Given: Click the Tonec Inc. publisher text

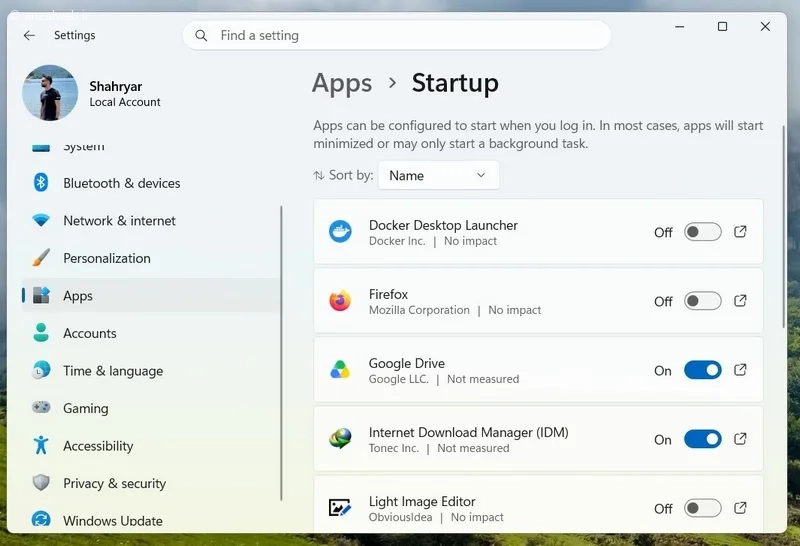Looking at the screenshot, I should pyautogui.click(x=393, y=448).
